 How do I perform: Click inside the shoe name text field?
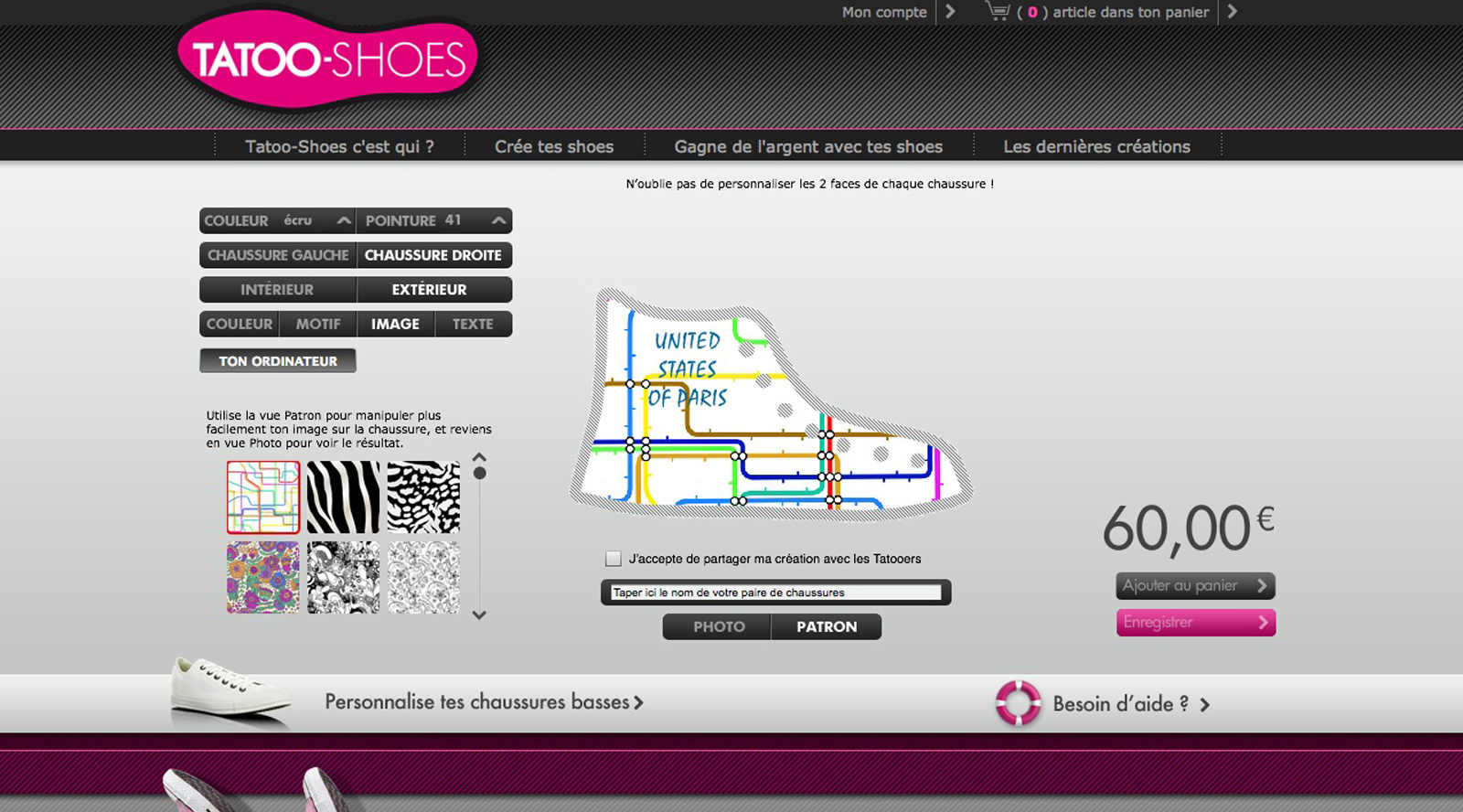pyautogui.click(x=775, y=593)
